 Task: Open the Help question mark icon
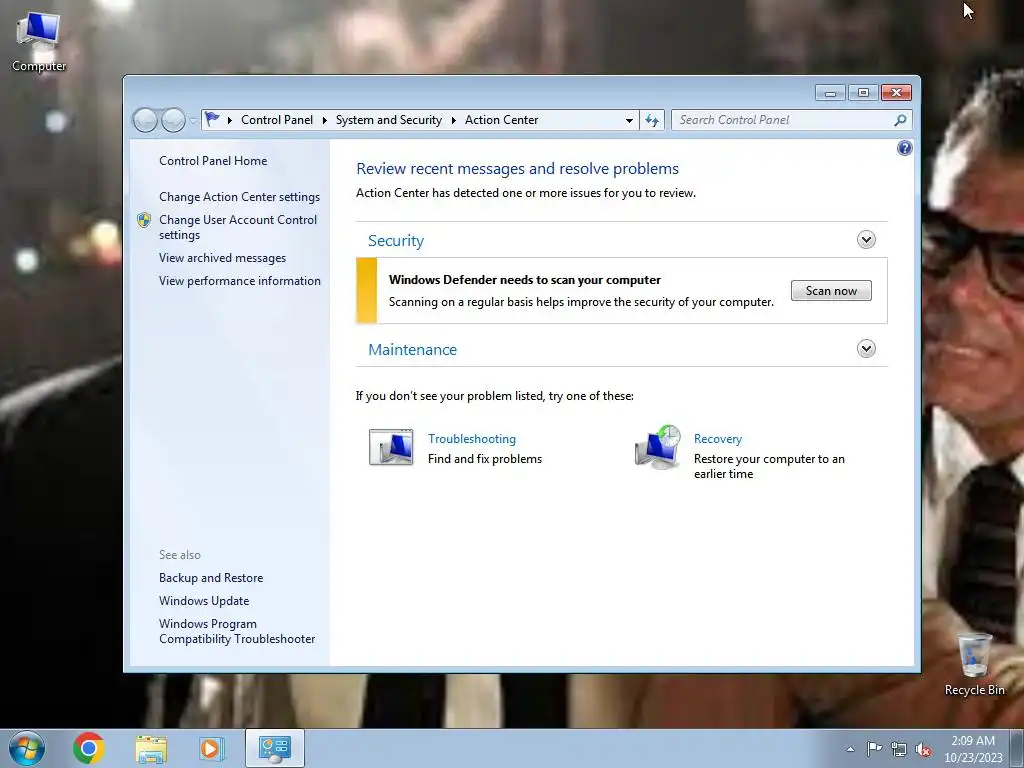(x=904, y=148)
